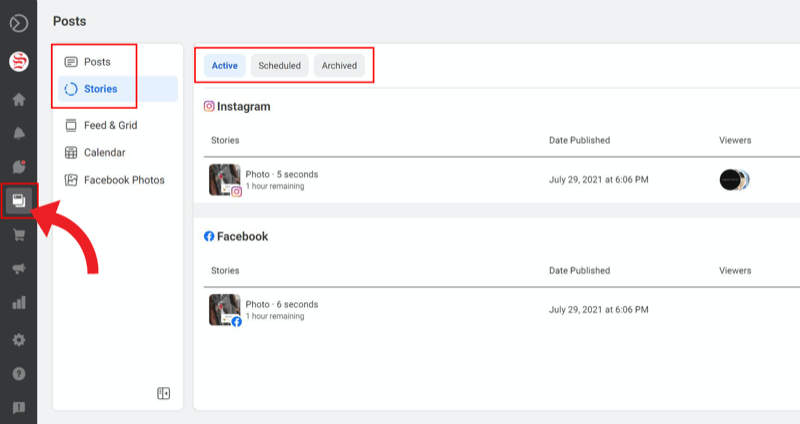Screen dimensions: 800x424
Task: View Instagram story viewers avatars
Action: [734, 180]
